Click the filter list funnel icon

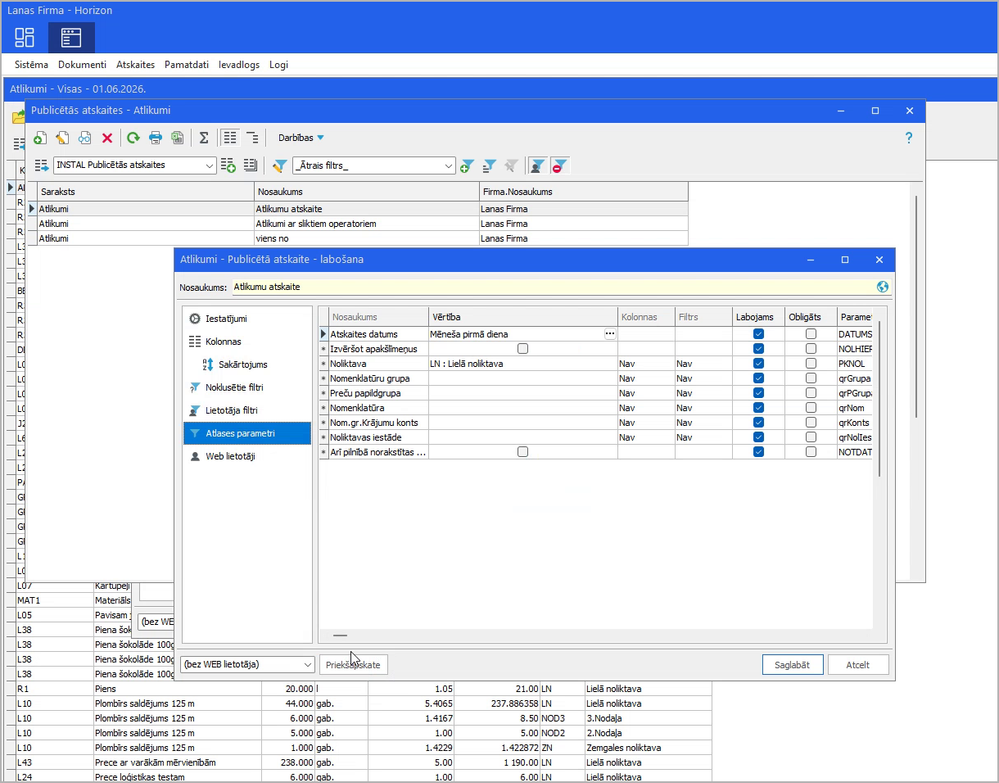[x=489, y=166]
